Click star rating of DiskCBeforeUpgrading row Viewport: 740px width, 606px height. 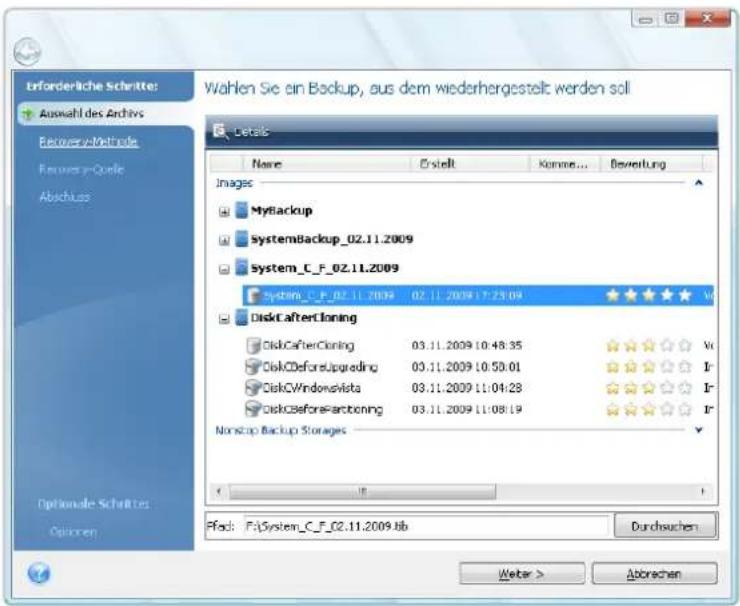pos(649,367)
